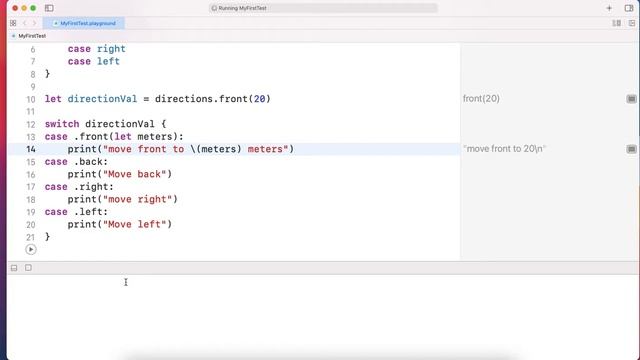This screenshot has width=640, height=360.
Task: Click the "Move back" string literal
Action: pos(135,174)
